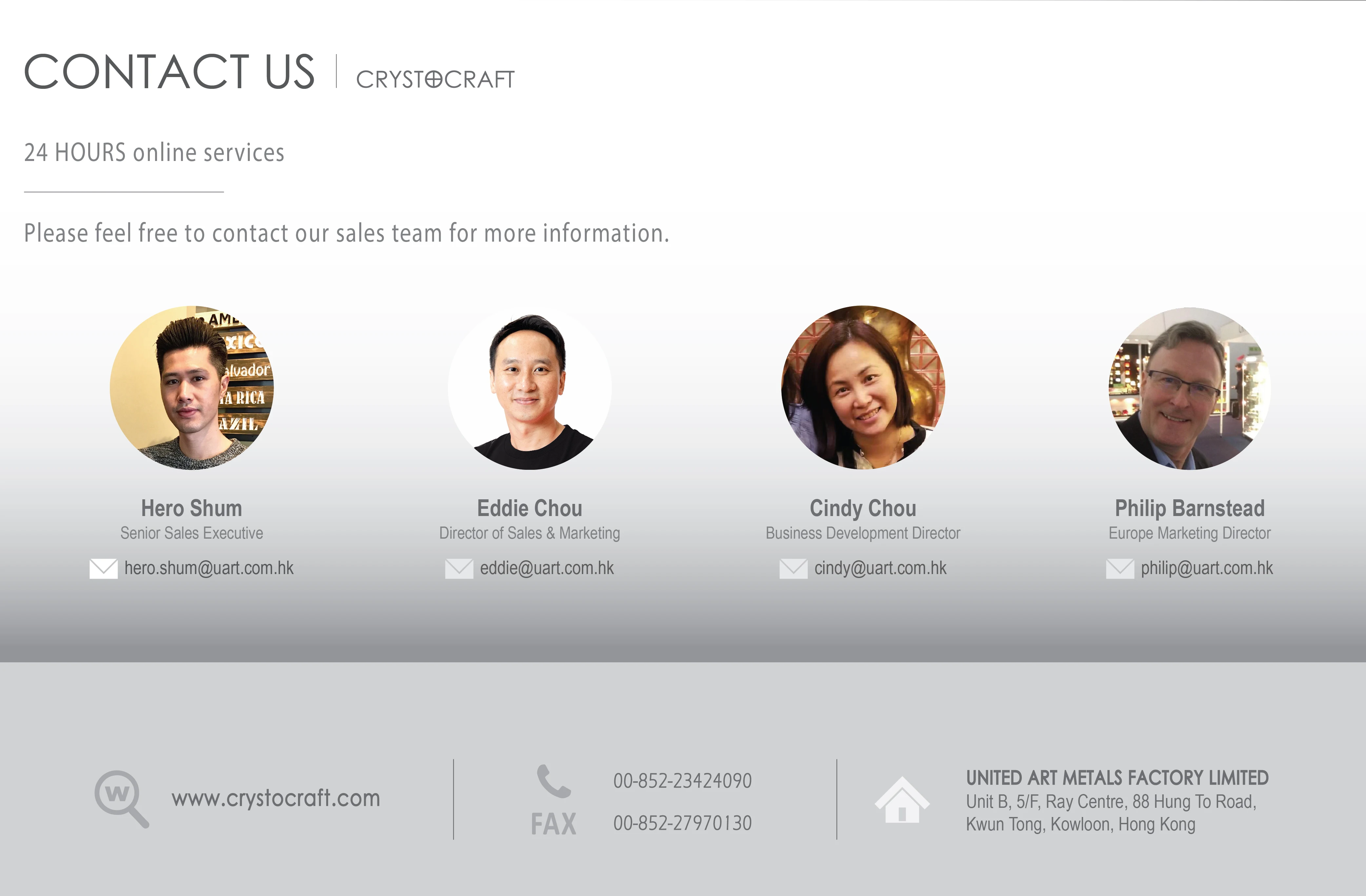Click the envelope icon beside hero.shum email
Image resolution: width=1366 pixels, height=896 pixels.
coord(103,568)
